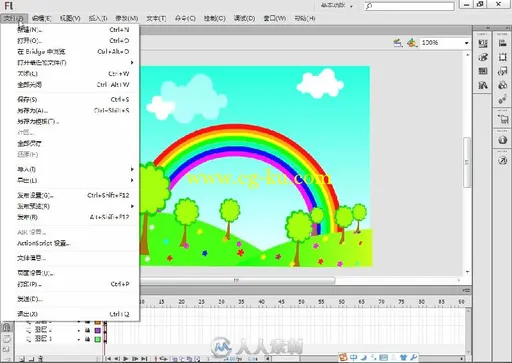Choose 退出(X) from File menu
Viewport: 512px width, 363px height.
(x=73, y=314)
